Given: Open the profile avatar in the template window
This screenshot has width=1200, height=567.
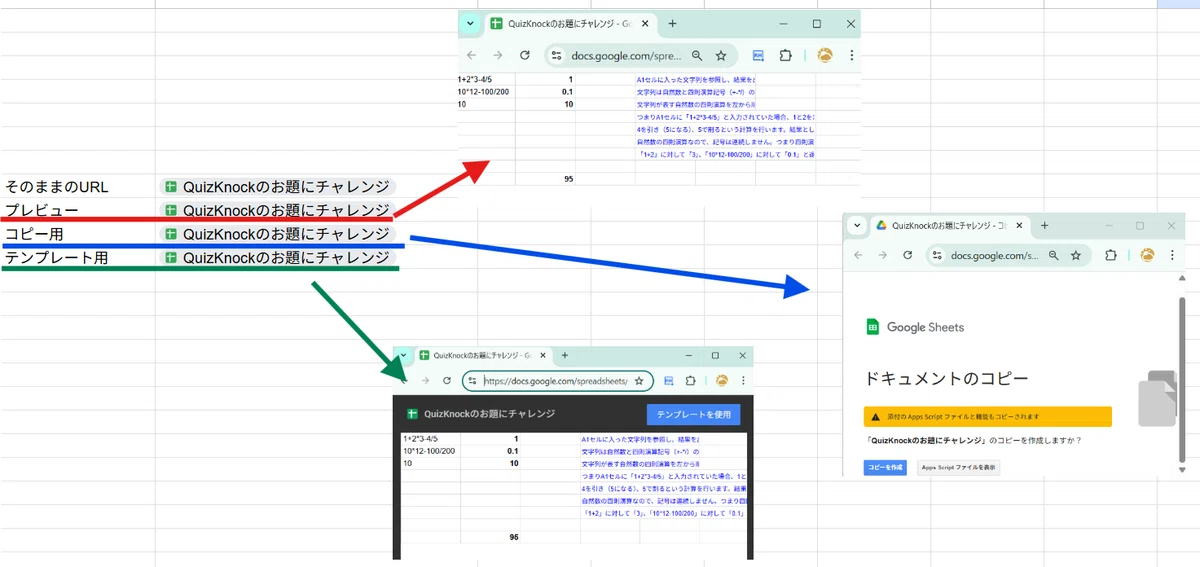Looking at the screenshot, I should tap(722, 380).
